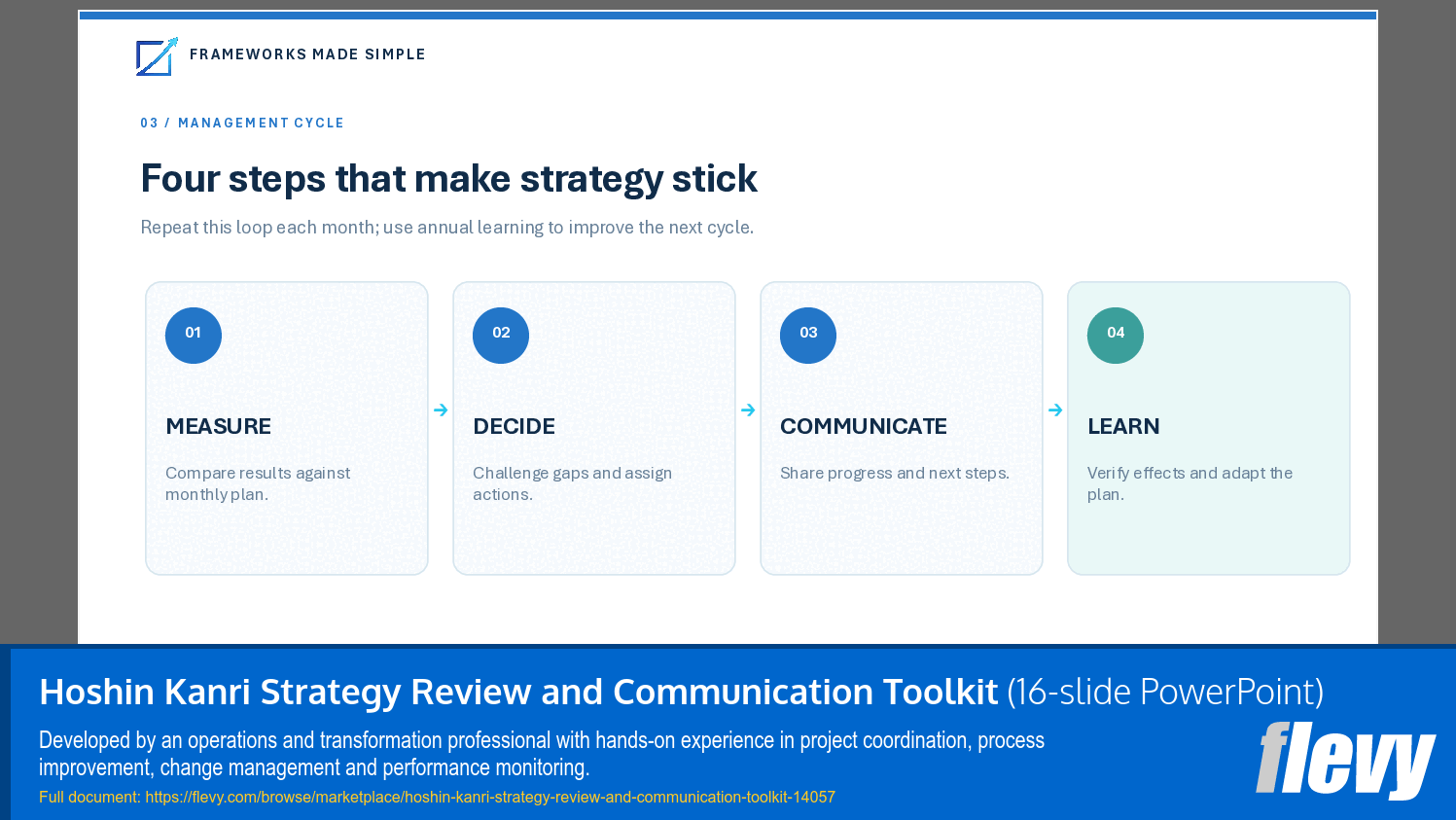Click the "Hoshin Kanri Strategy Review" banner title
The height and width of the screenshot is (820, 1456).
[x=518, y=692]
